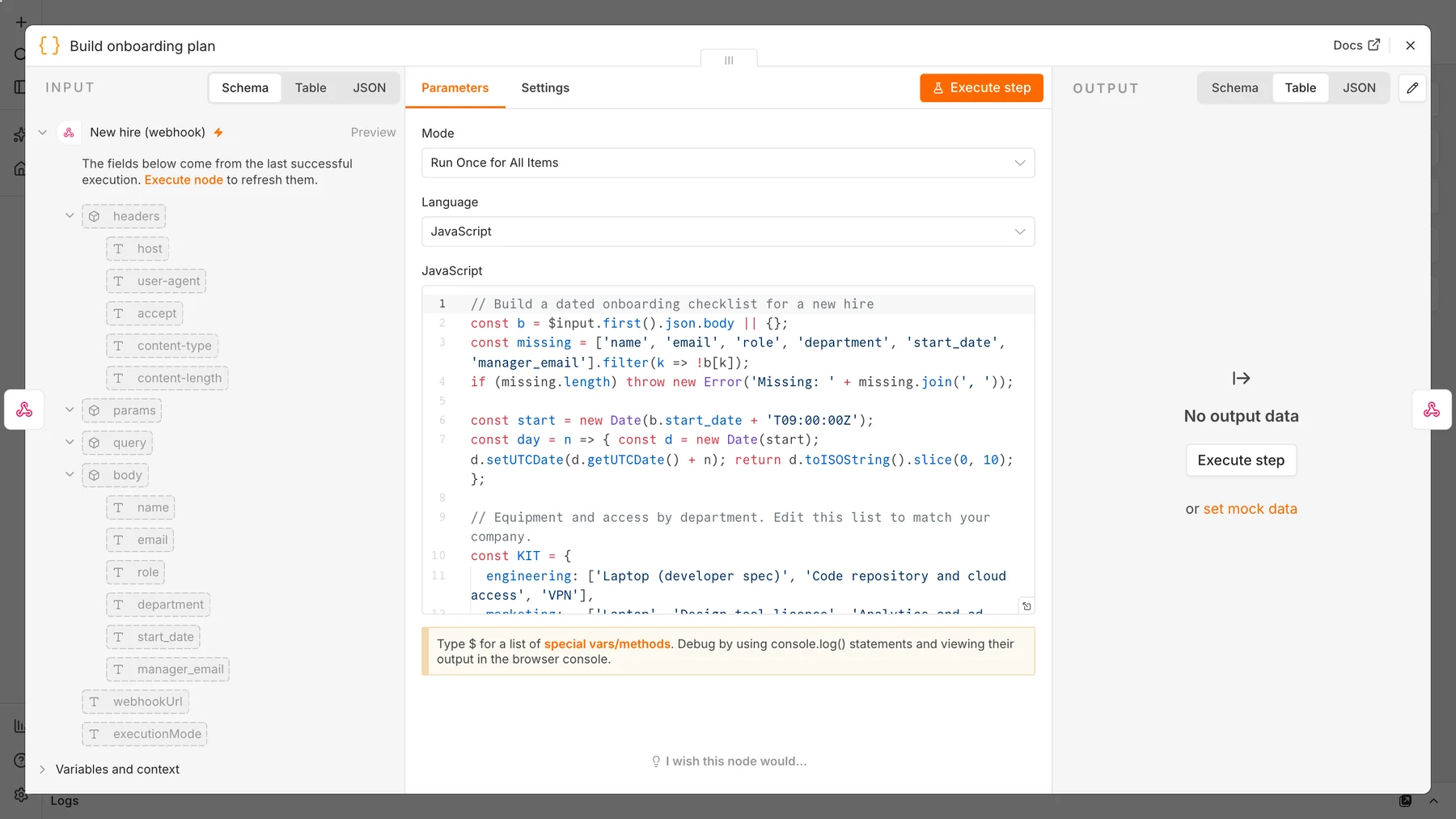Click the panel resize handle icon
The width and height of the screenshot is (1456, 819).
pyautogui.click(x=729, y=60)
